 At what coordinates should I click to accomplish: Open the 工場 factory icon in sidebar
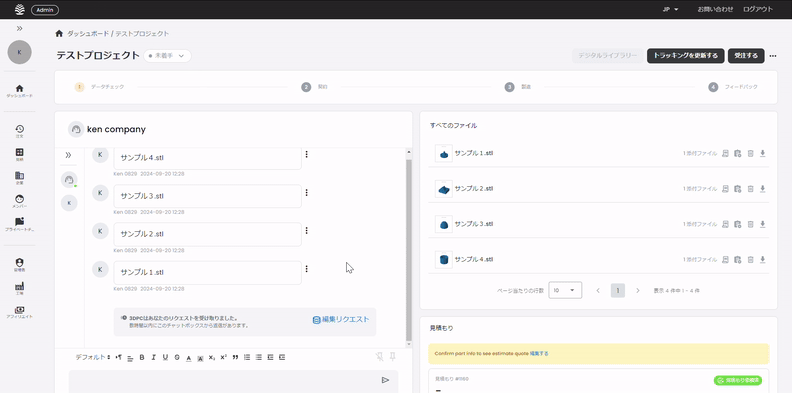click(19, 286)
